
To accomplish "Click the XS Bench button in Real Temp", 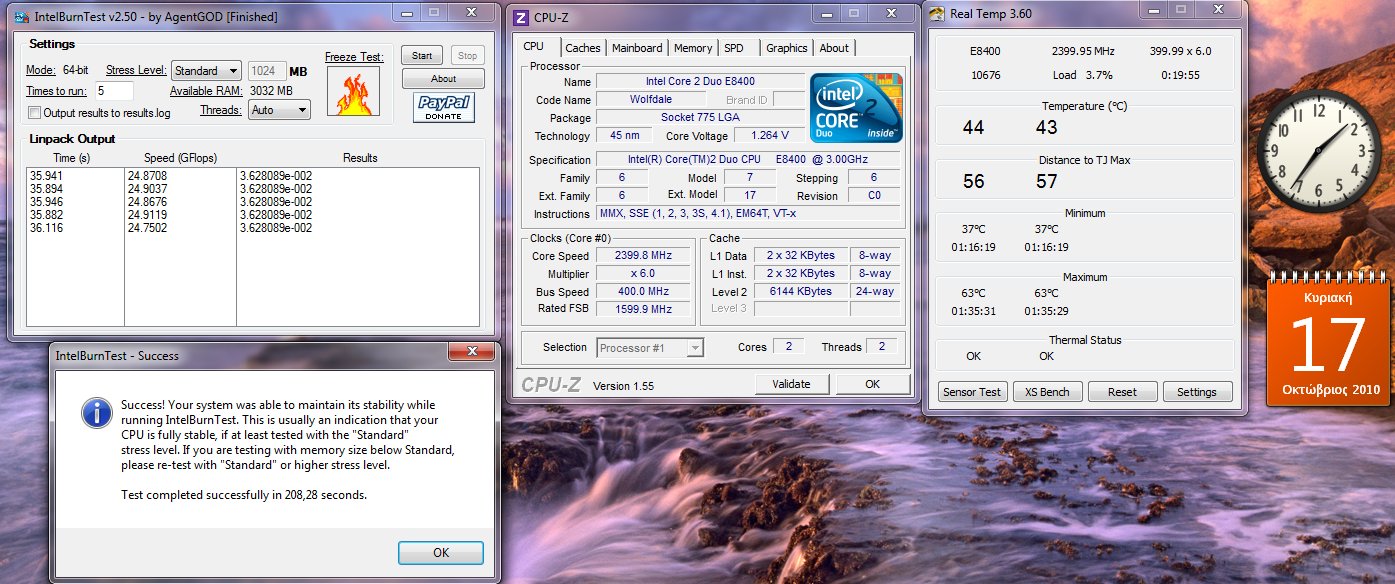I will point(1047,392).
